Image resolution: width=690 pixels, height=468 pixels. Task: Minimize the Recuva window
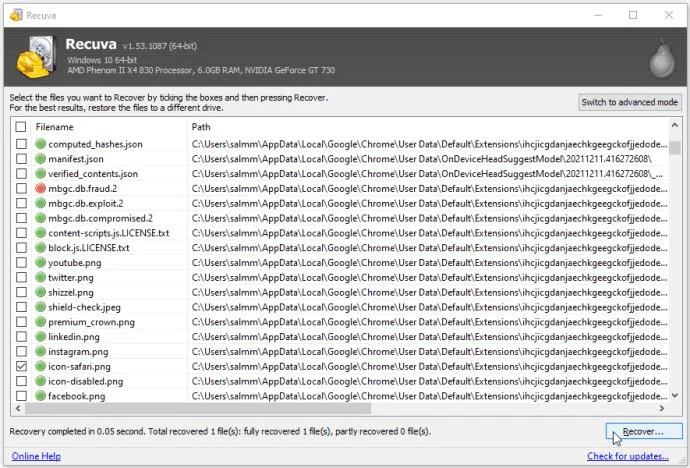pos(598,15)
